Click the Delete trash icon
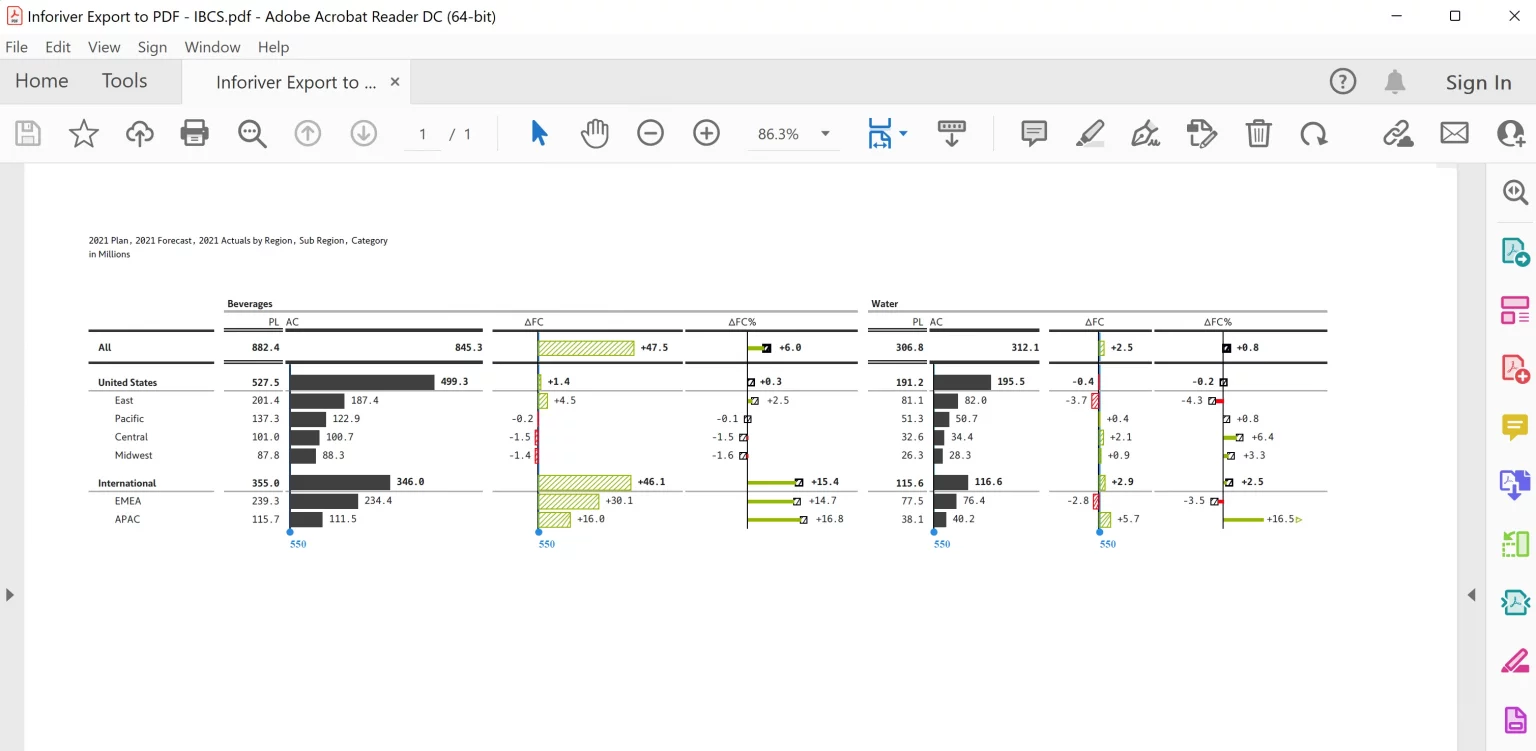Screen dimensions: 1536x751 pos(1258,133)
